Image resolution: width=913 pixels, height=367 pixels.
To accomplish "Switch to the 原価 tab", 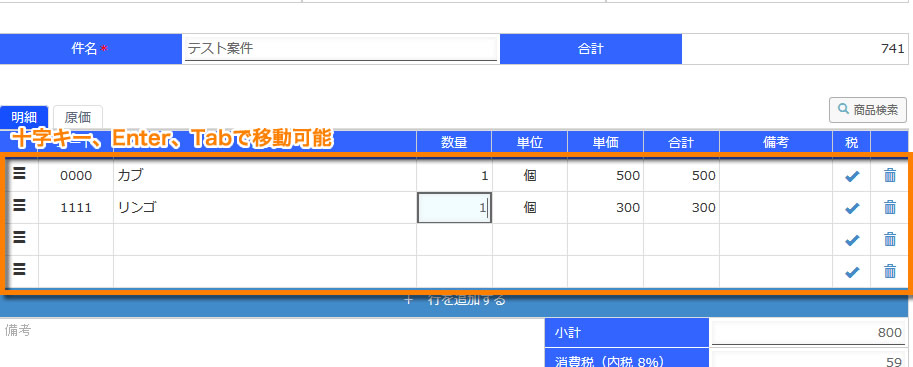I will tap(78, 118).
